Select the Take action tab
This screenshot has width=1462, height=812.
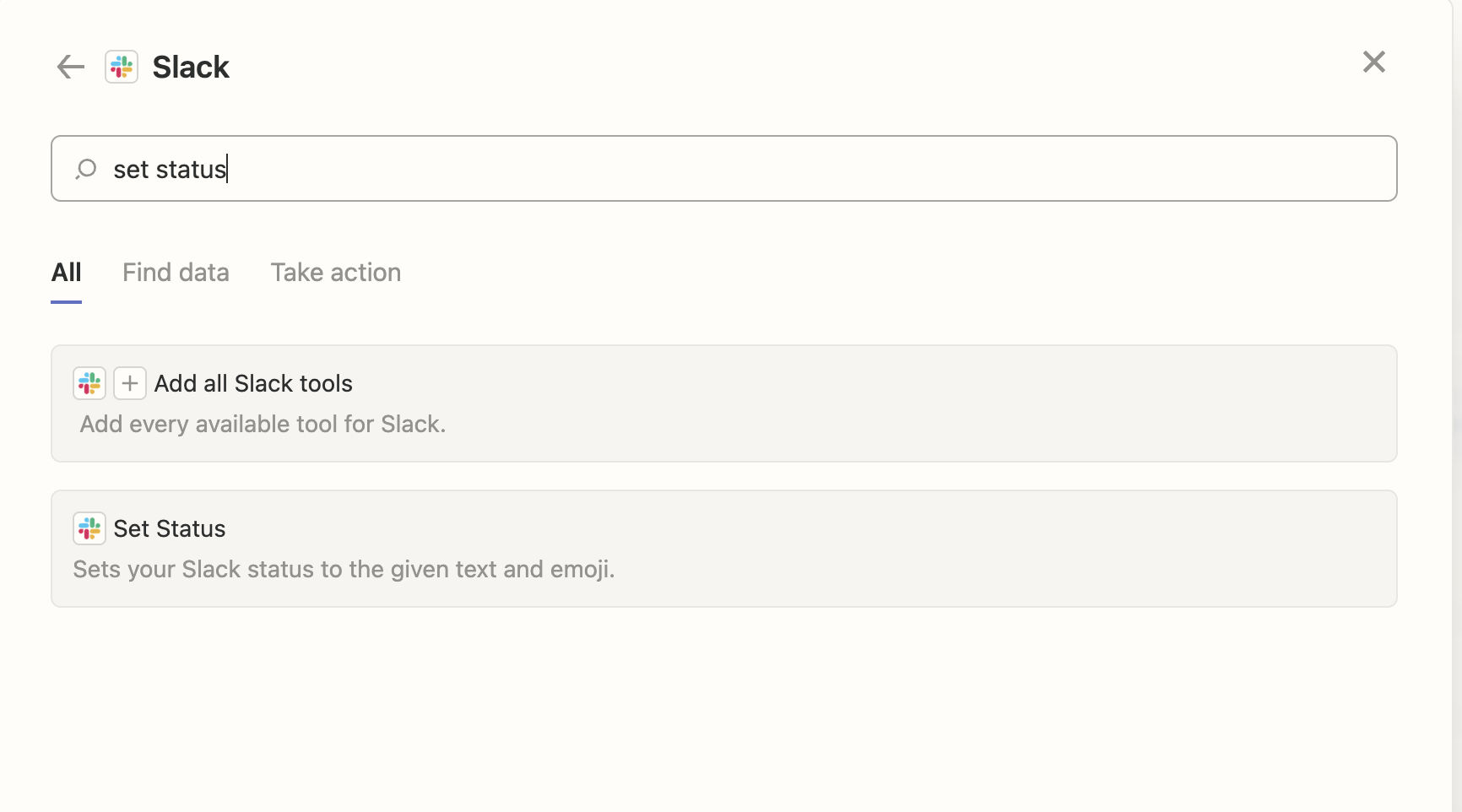336,272
